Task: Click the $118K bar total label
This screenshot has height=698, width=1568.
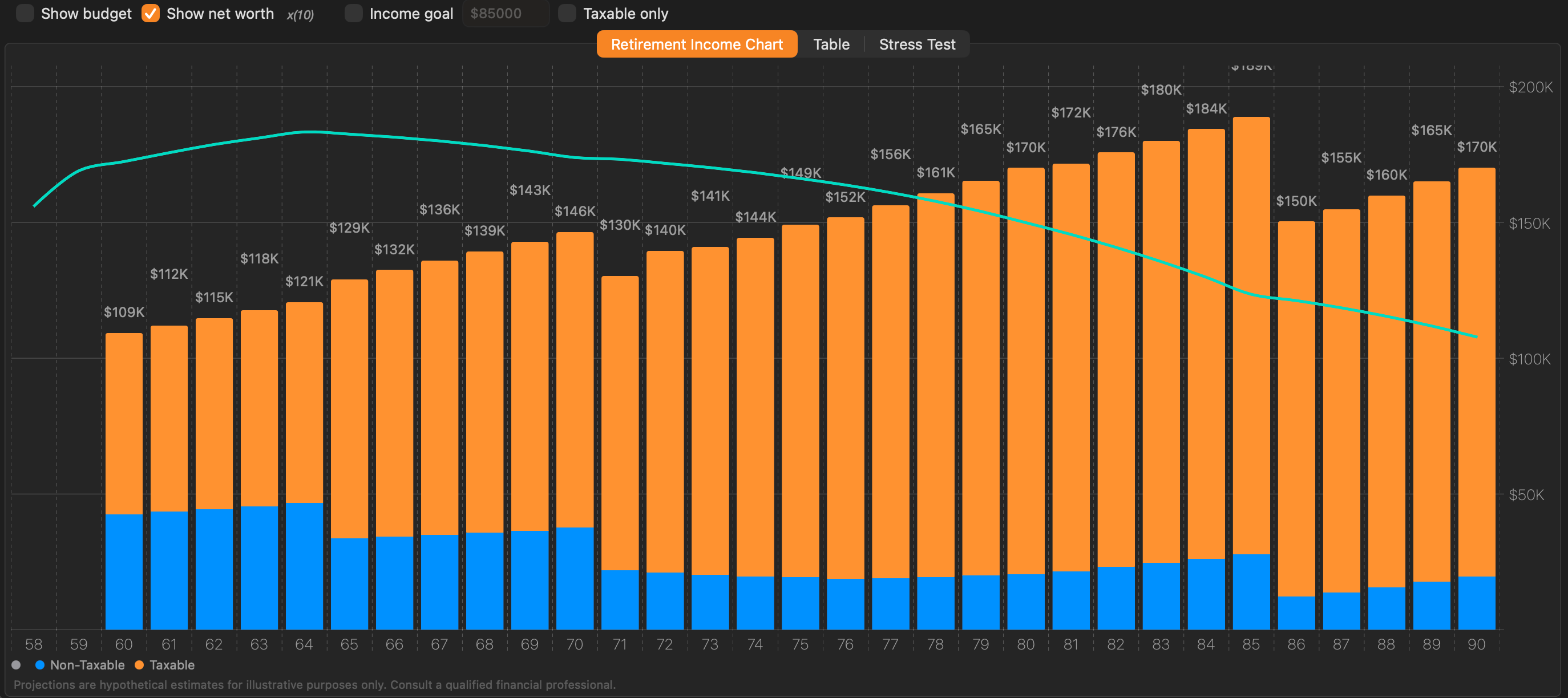Action: (x=259, y=259)
